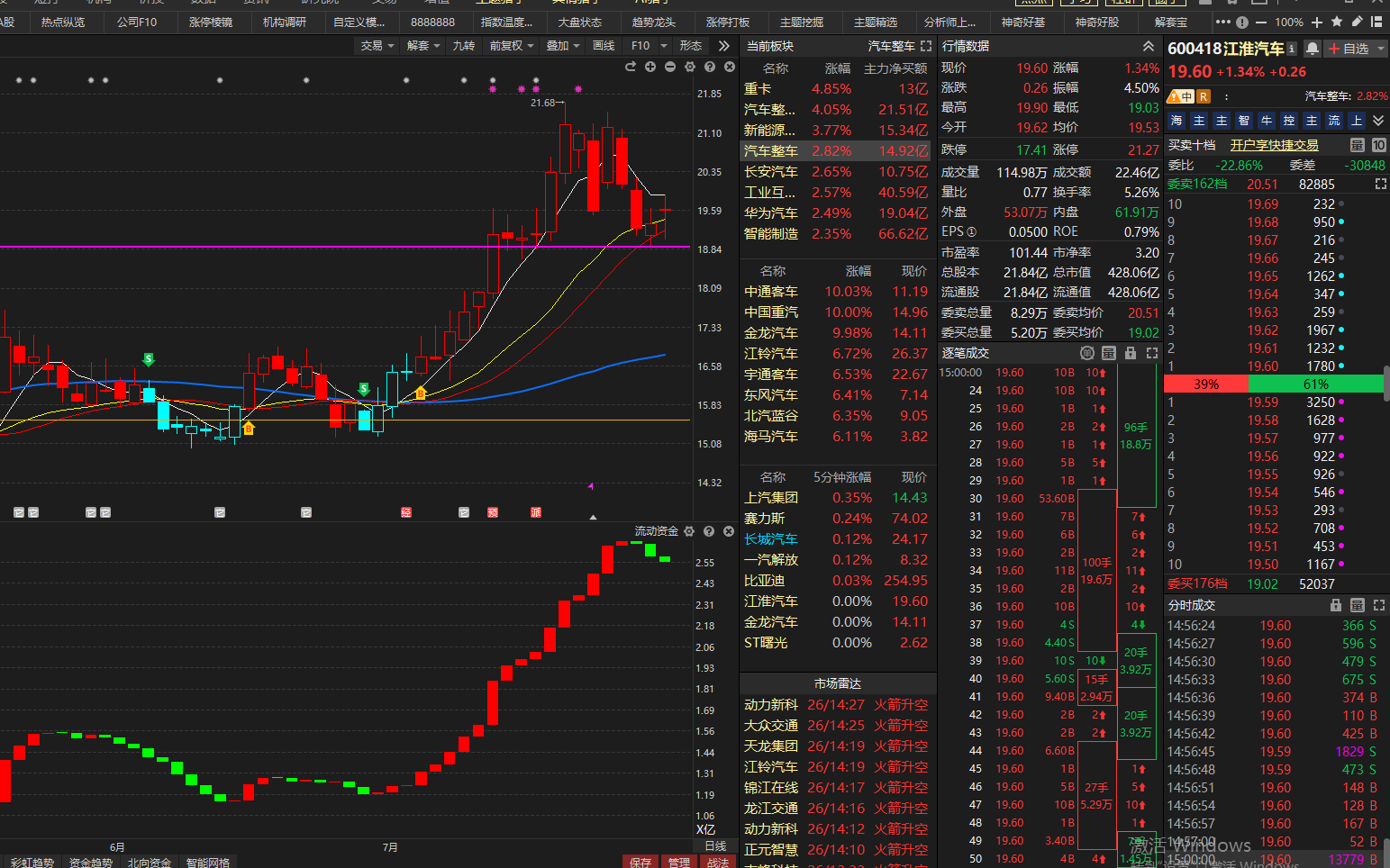The image size is (1390, 868).
Task: Click the K-line chart refresh arrow icon
Action: pyautogui.click(x=631, y=67)
